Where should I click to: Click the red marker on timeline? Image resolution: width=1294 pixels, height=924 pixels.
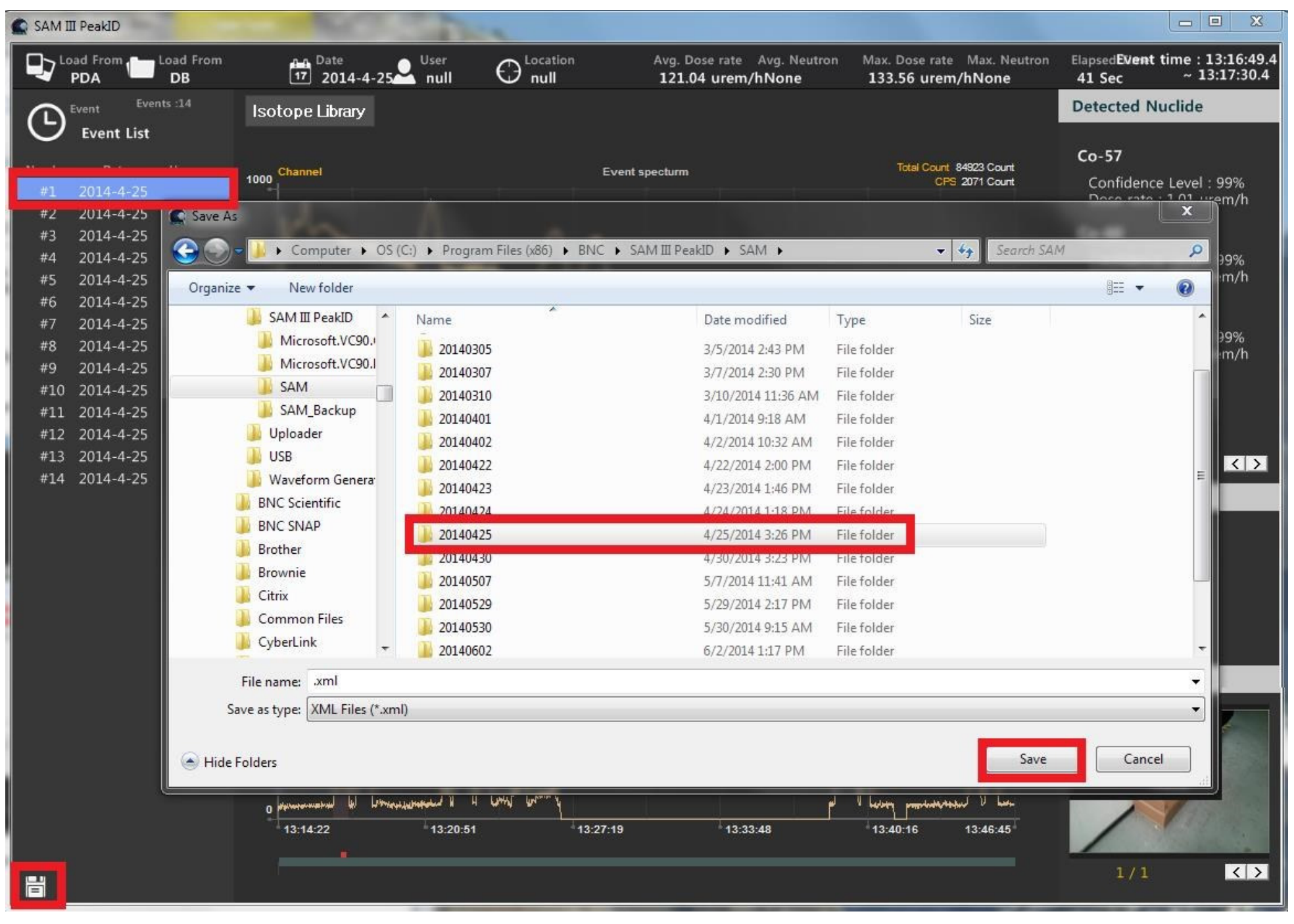click(343, 855)
